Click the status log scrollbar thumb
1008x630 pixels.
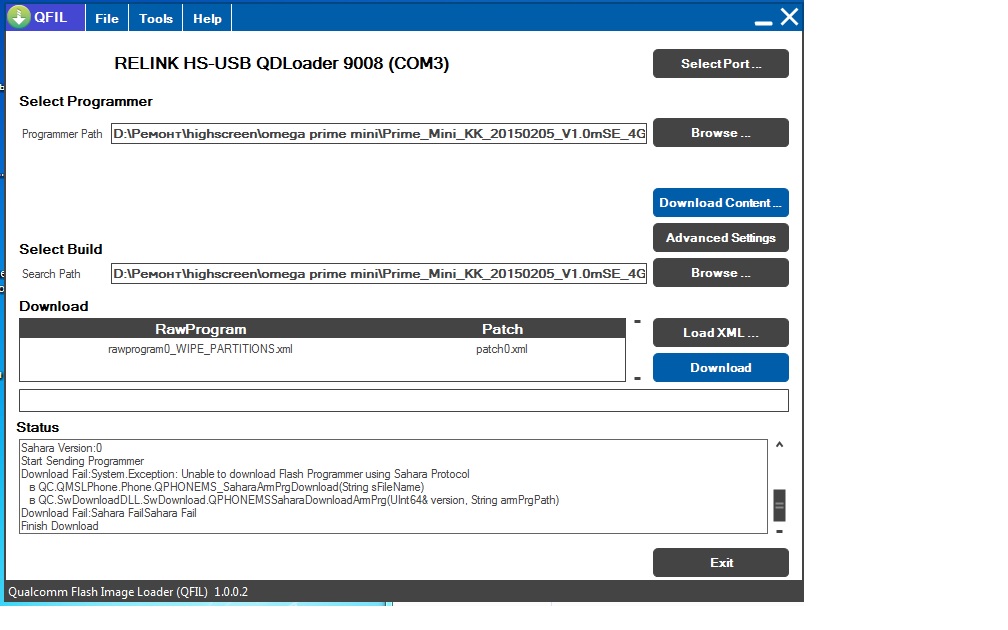click(x=779, y=505)
